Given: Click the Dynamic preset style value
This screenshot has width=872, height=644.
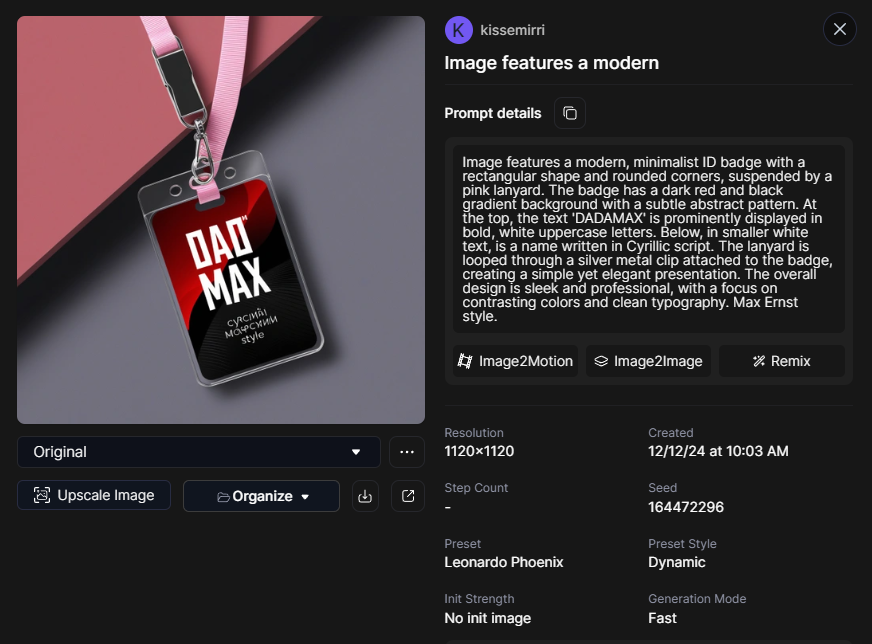Looking at the screenshot, I should [677, 562].
